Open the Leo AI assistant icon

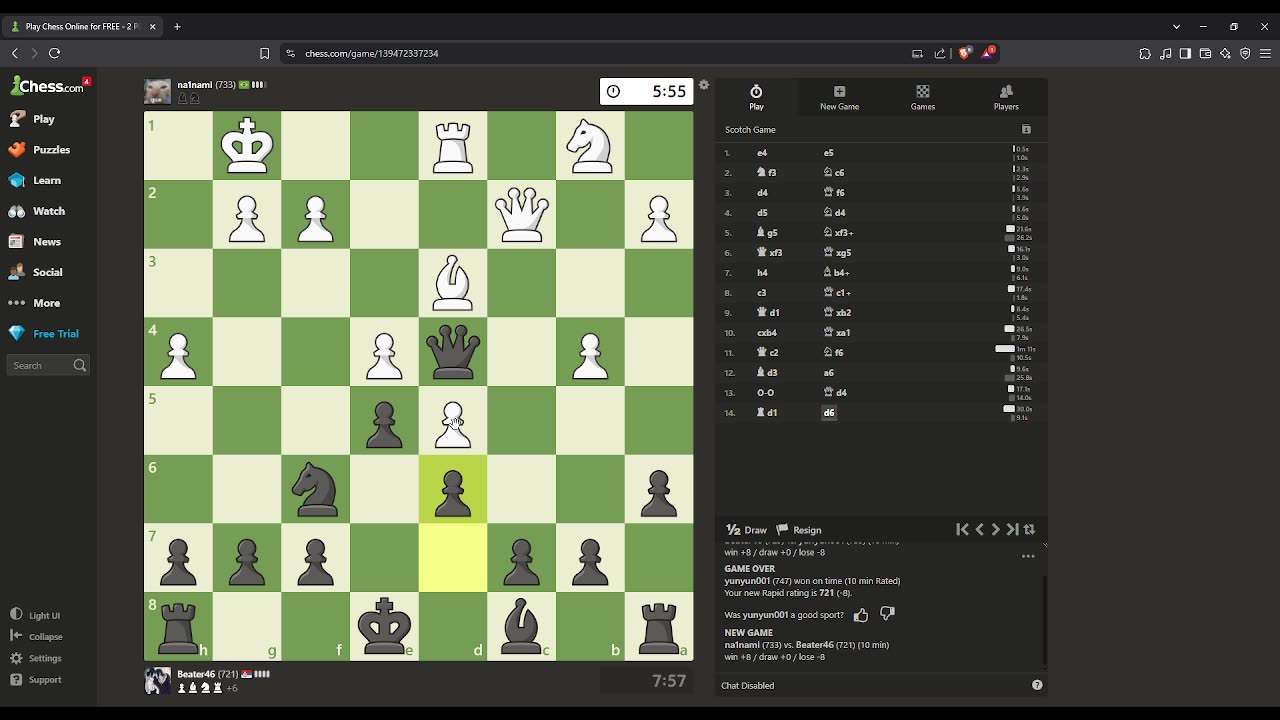[1225, 53]
